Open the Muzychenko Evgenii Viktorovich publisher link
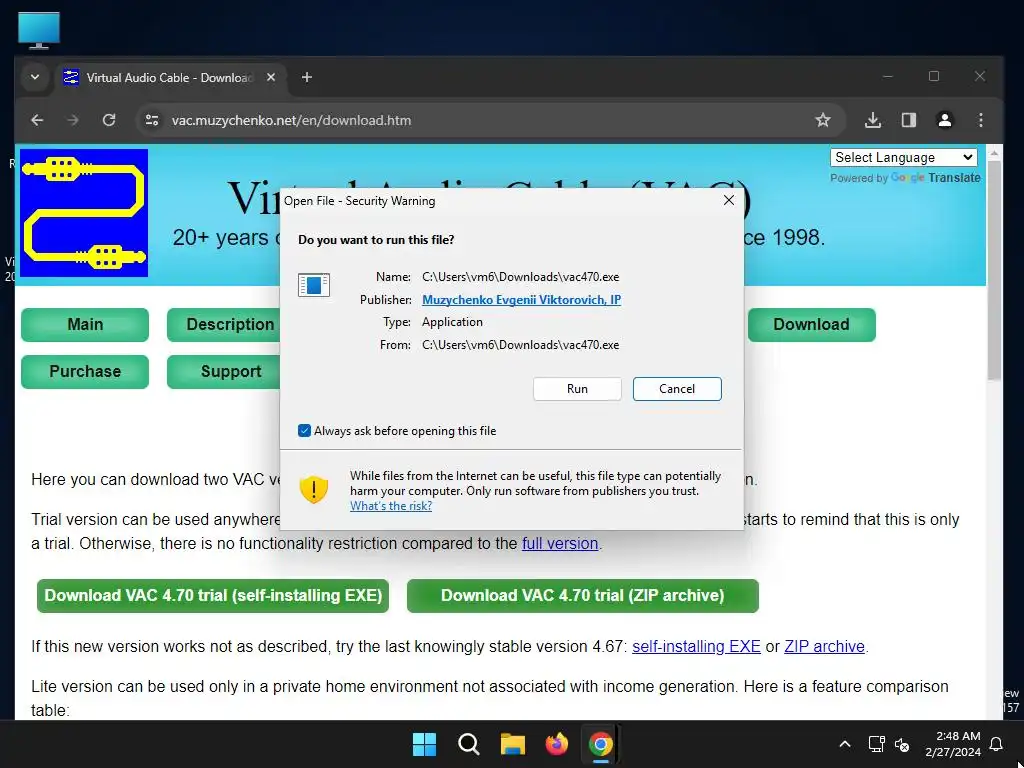1024x768 pixels. click(521, 299)
